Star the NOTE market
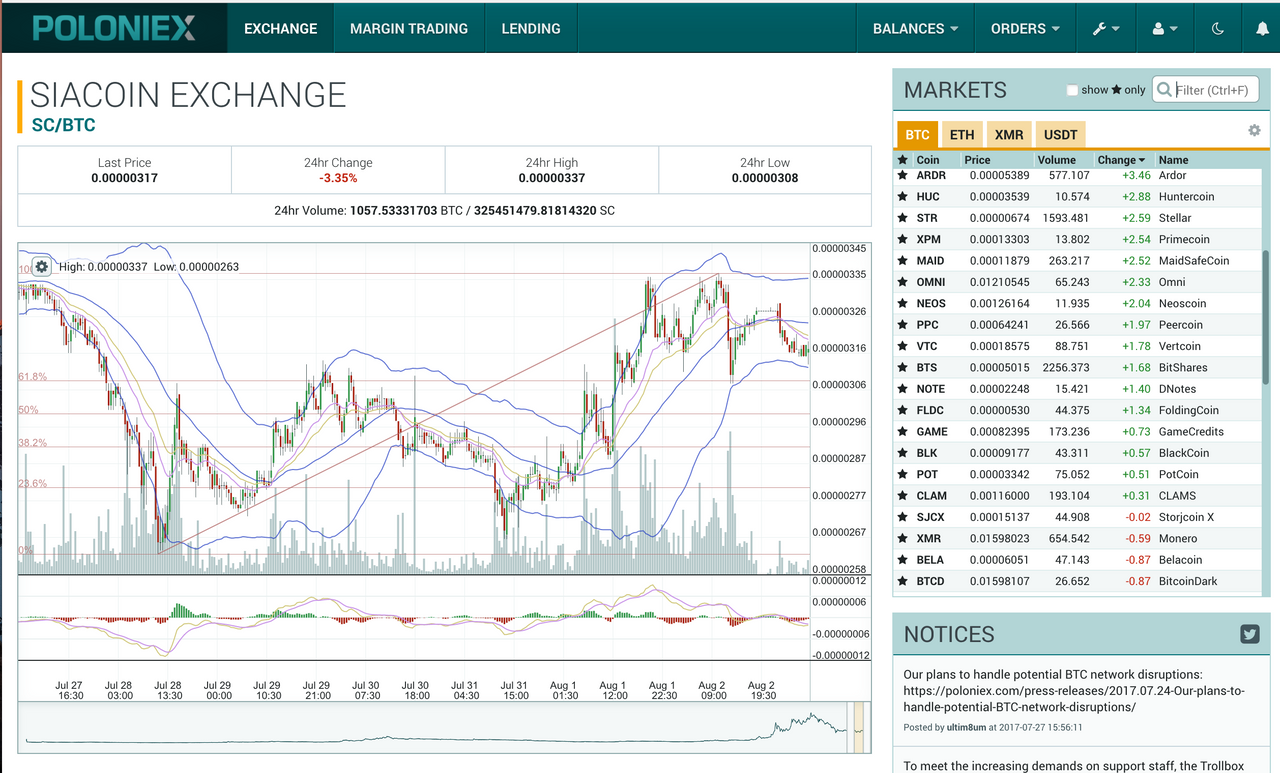Image resolution: width=1280 pixels, height=773 pixels. [903, 389]
